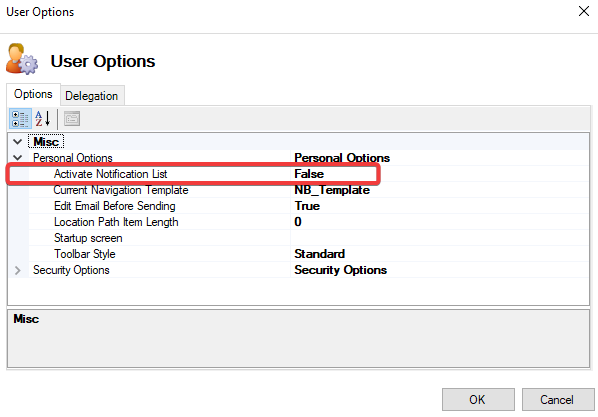Select the Security Options row label
598x417 pixels.
(71, 270)
